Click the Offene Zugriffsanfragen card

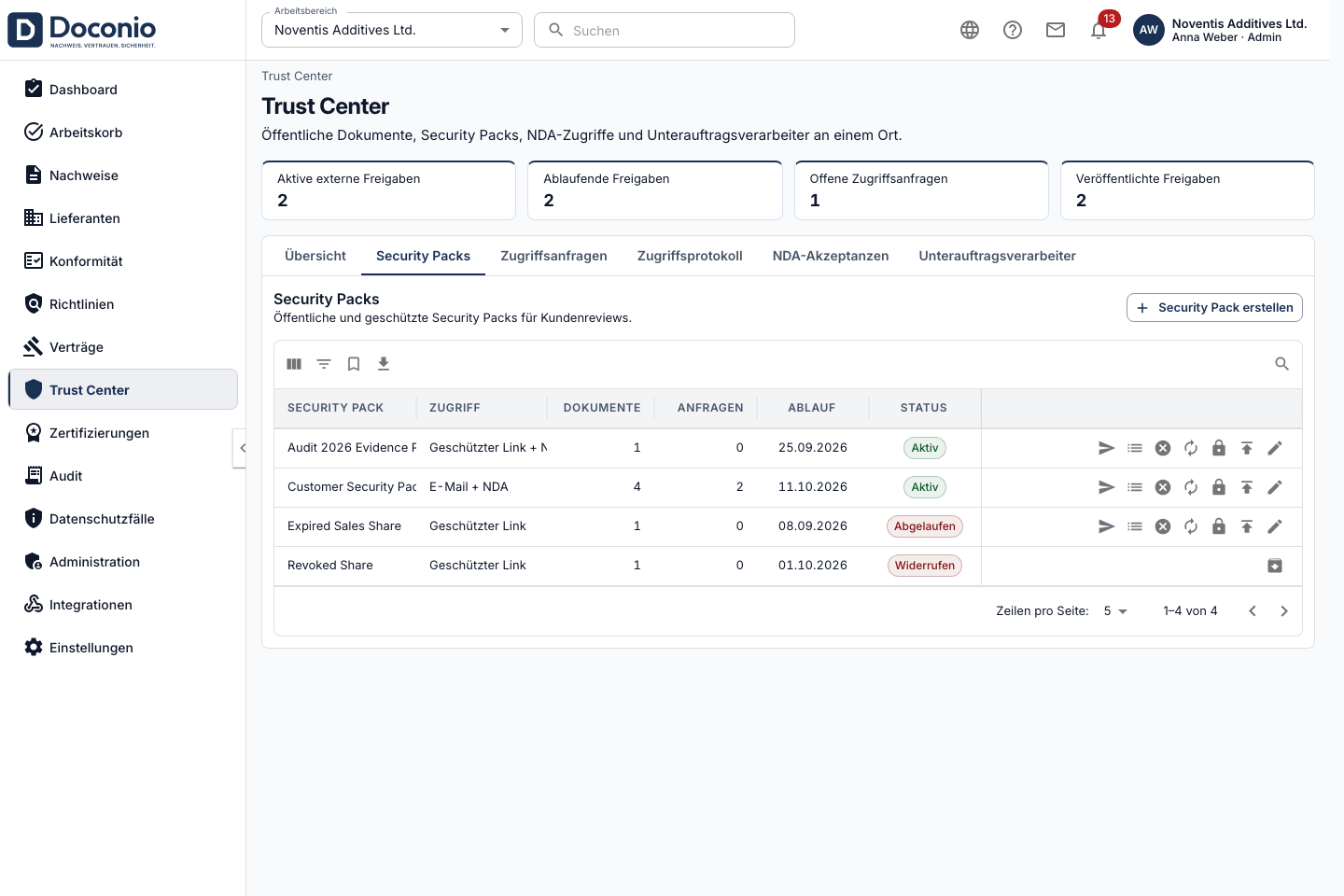(x=921, y=190)
